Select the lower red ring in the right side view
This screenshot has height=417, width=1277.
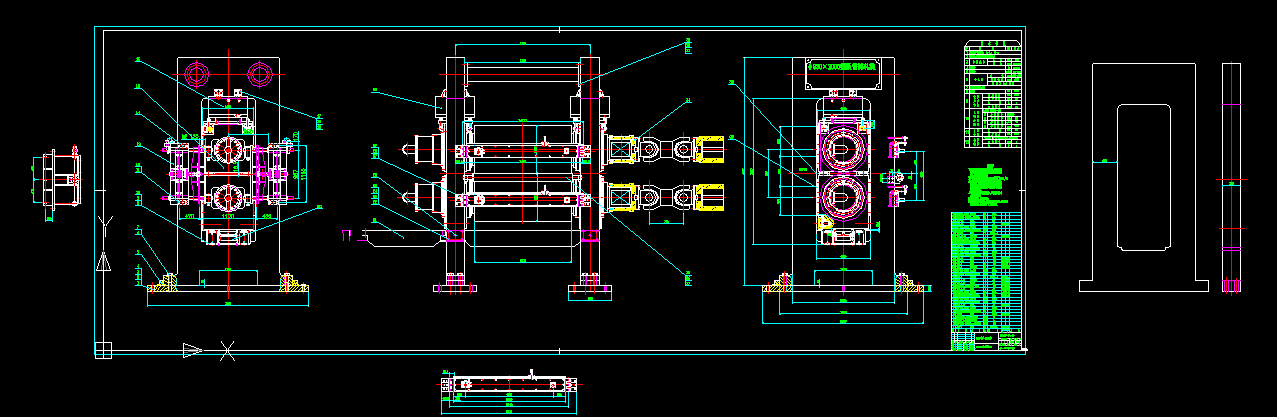point(846,197)
